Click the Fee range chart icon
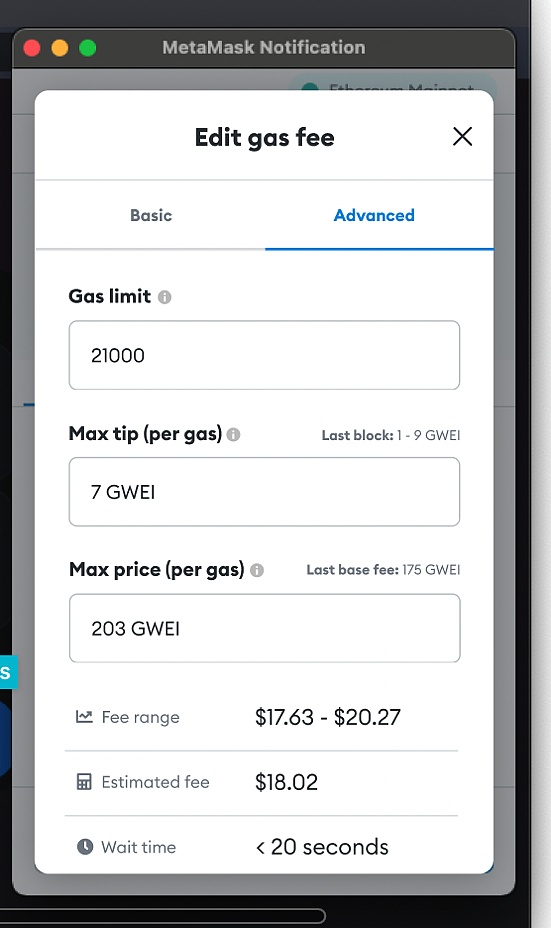 84,717
